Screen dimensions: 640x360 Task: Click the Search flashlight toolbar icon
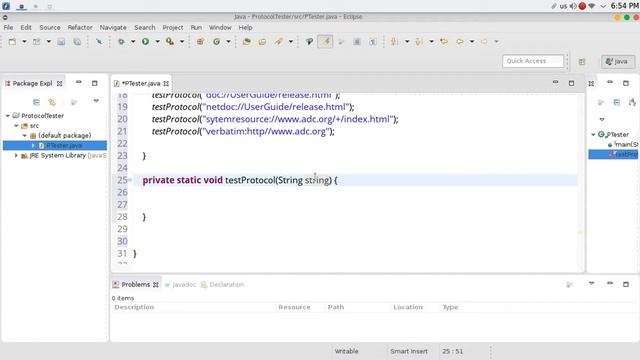pyautogui.click(x=279, y=42)
